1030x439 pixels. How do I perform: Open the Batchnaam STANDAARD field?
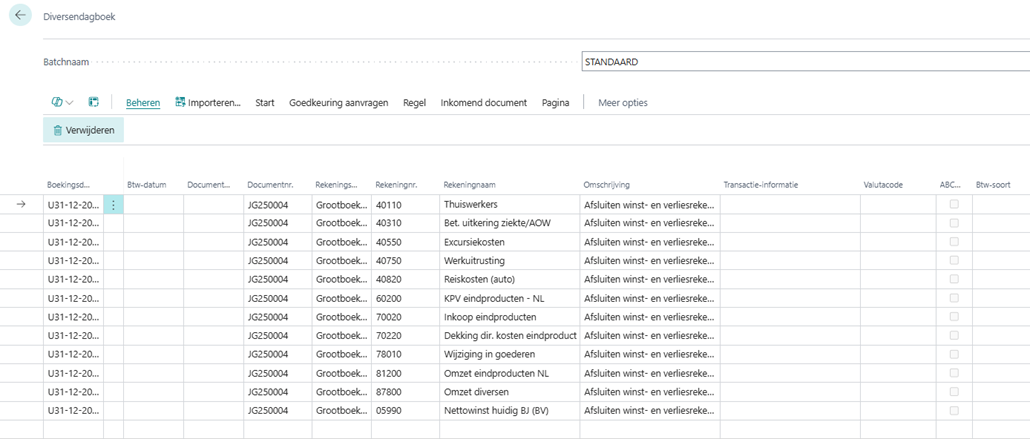(804, 62)
